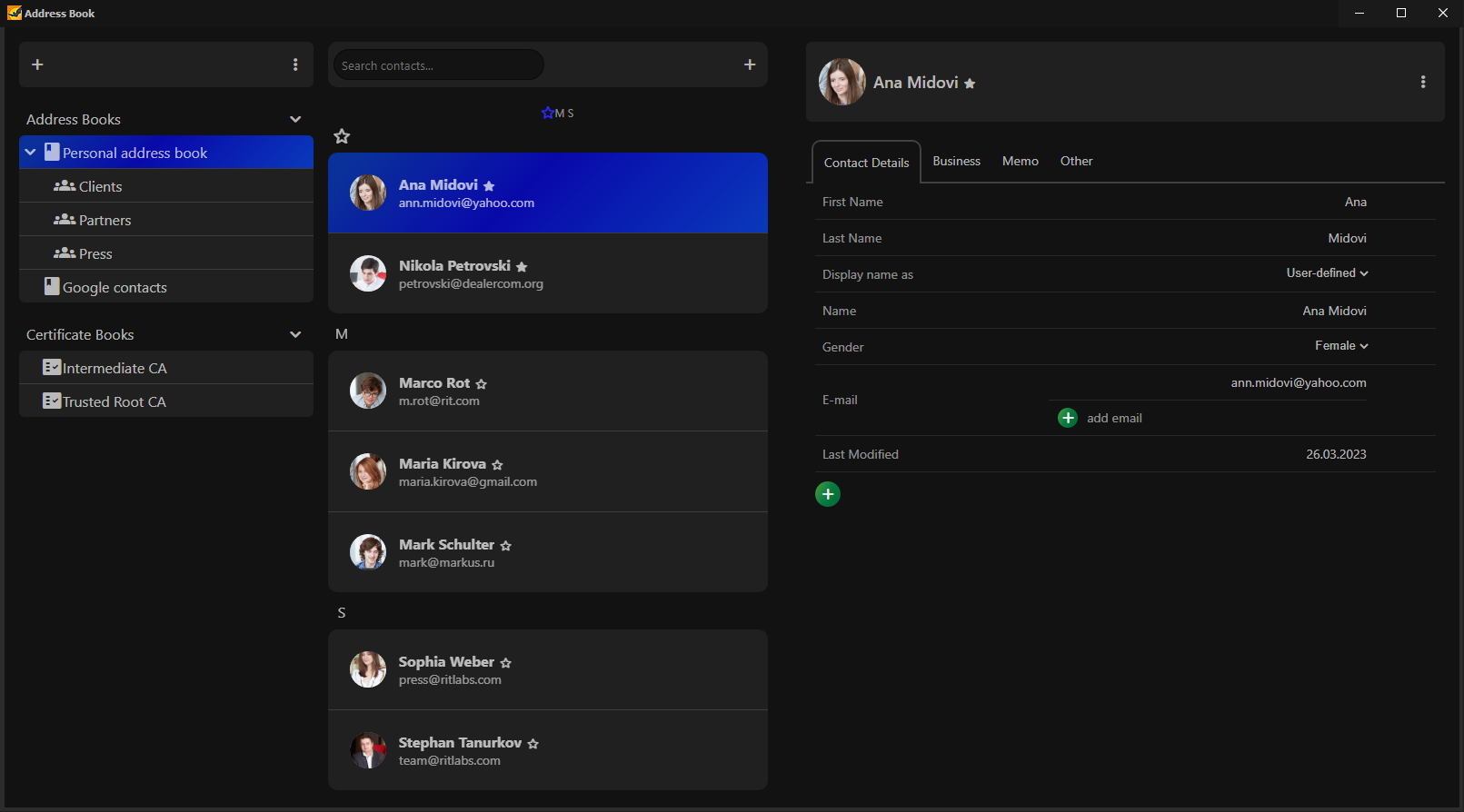Switch to the Business tab
The height and width of the screenshot is (812, 1464).
[x=956, y=161]
